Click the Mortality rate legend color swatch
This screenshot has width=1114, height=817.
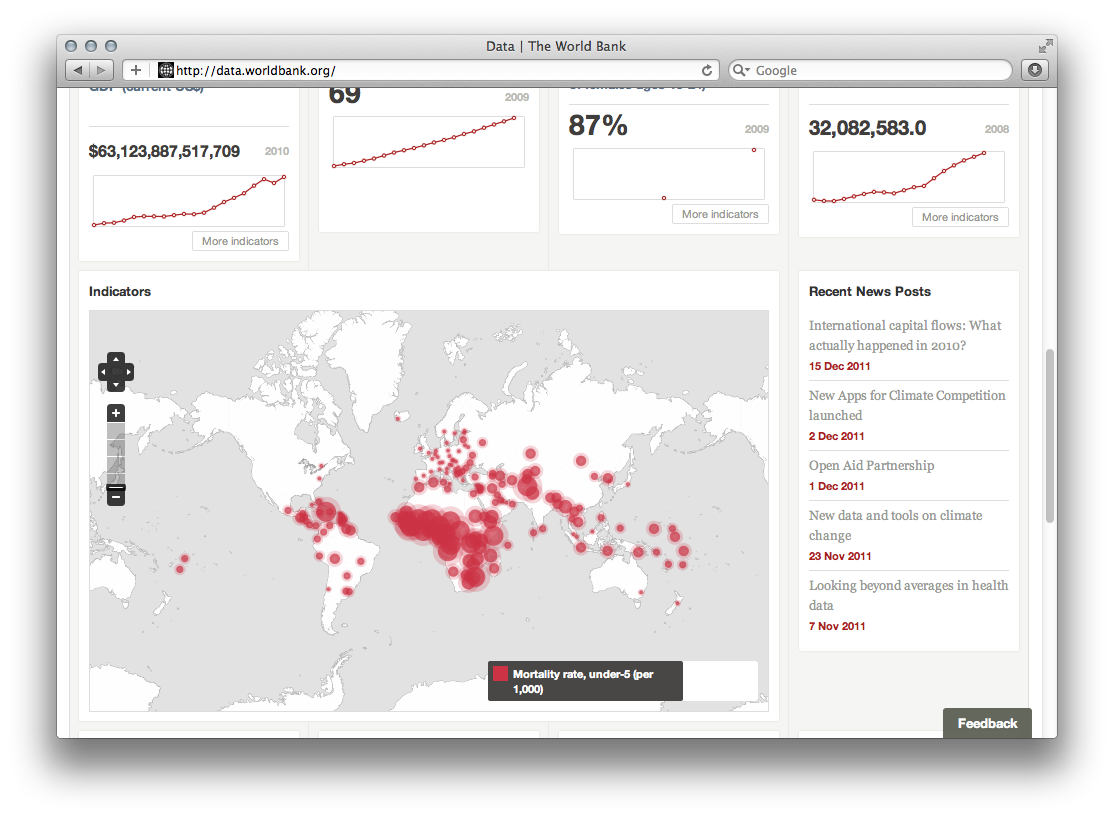[x=500, y=674]
